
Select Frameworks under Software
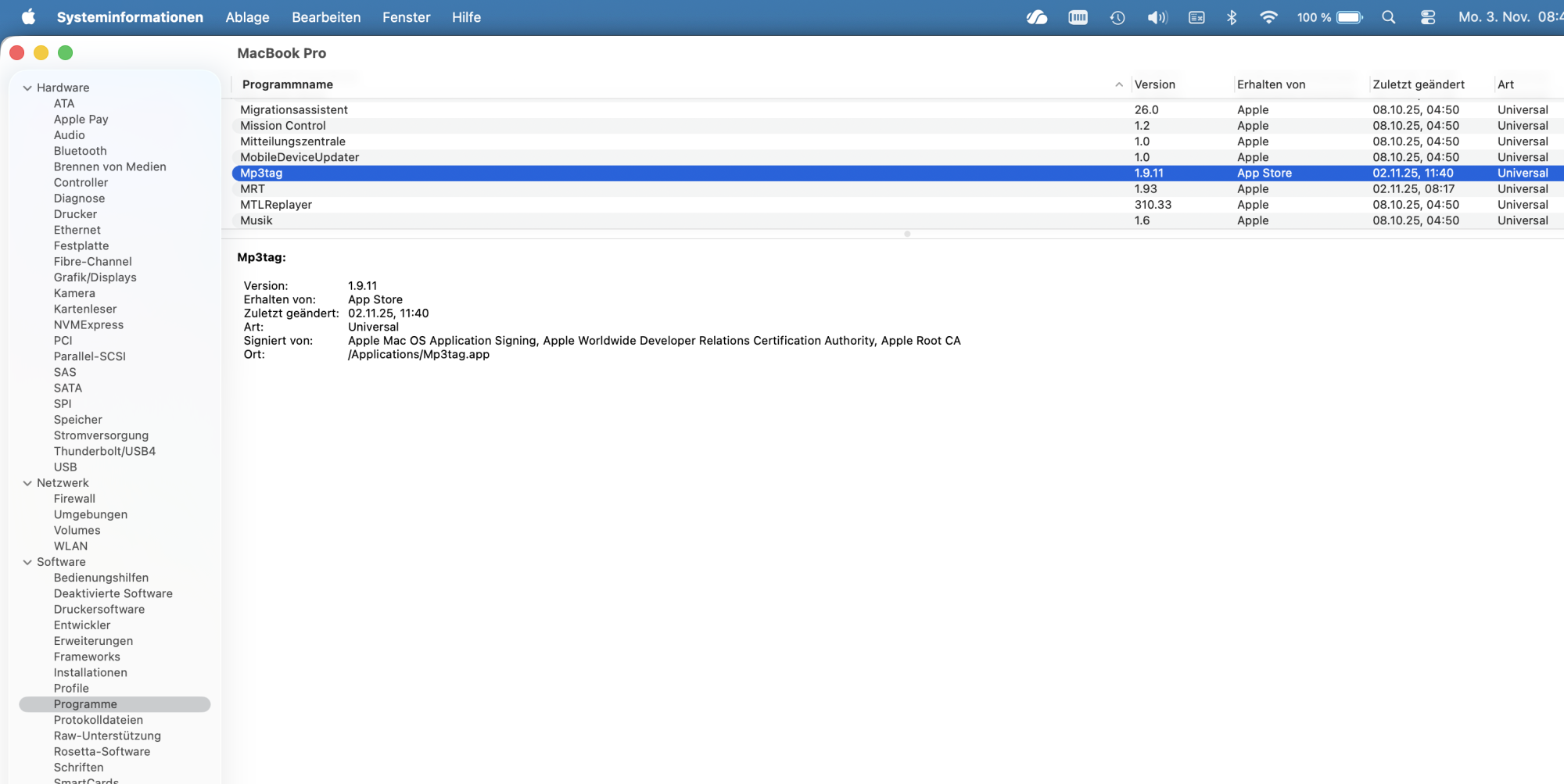[x=87, y=657]
